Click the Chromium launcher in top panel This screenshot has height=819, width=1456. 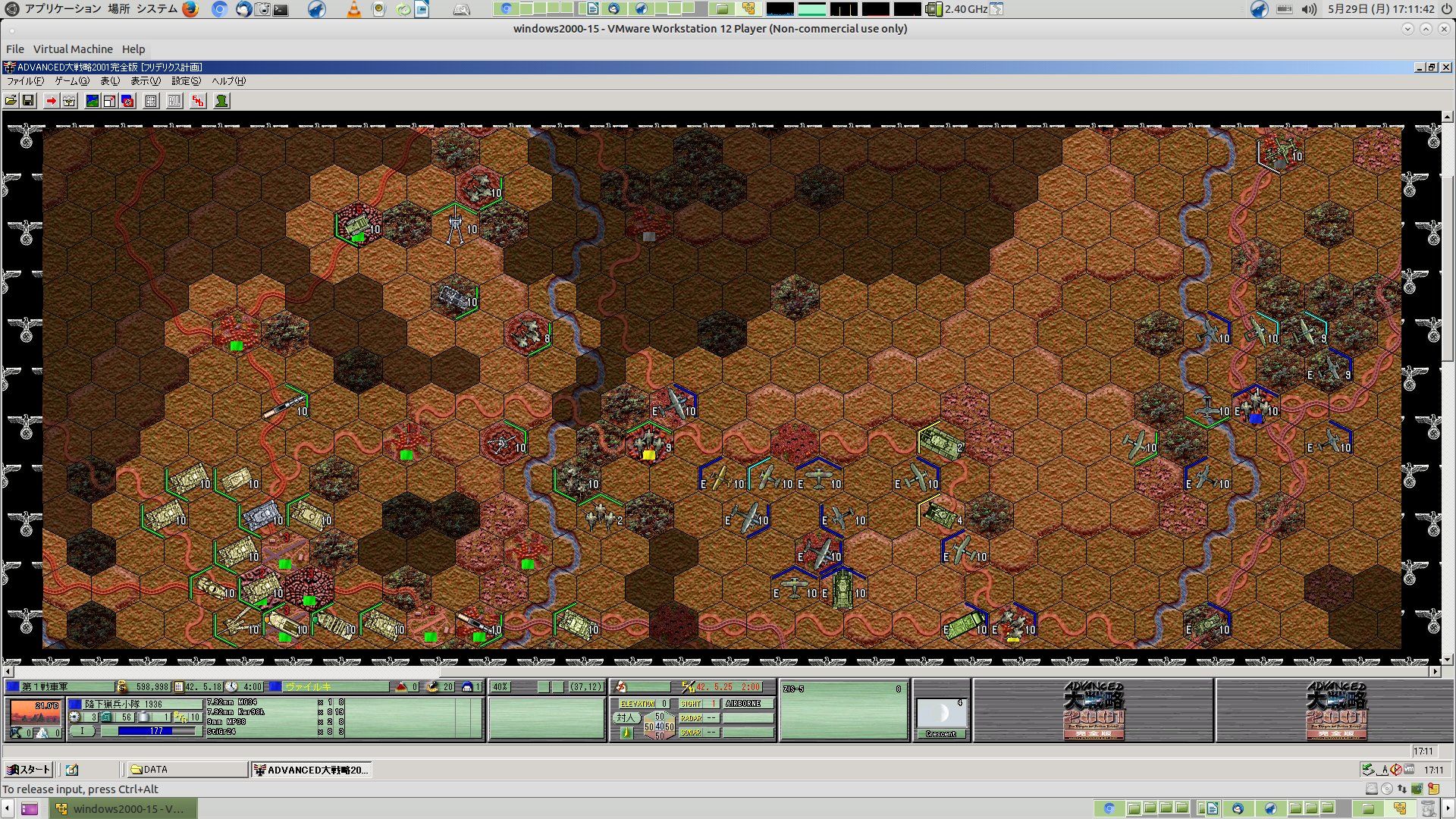click(220, 9)
